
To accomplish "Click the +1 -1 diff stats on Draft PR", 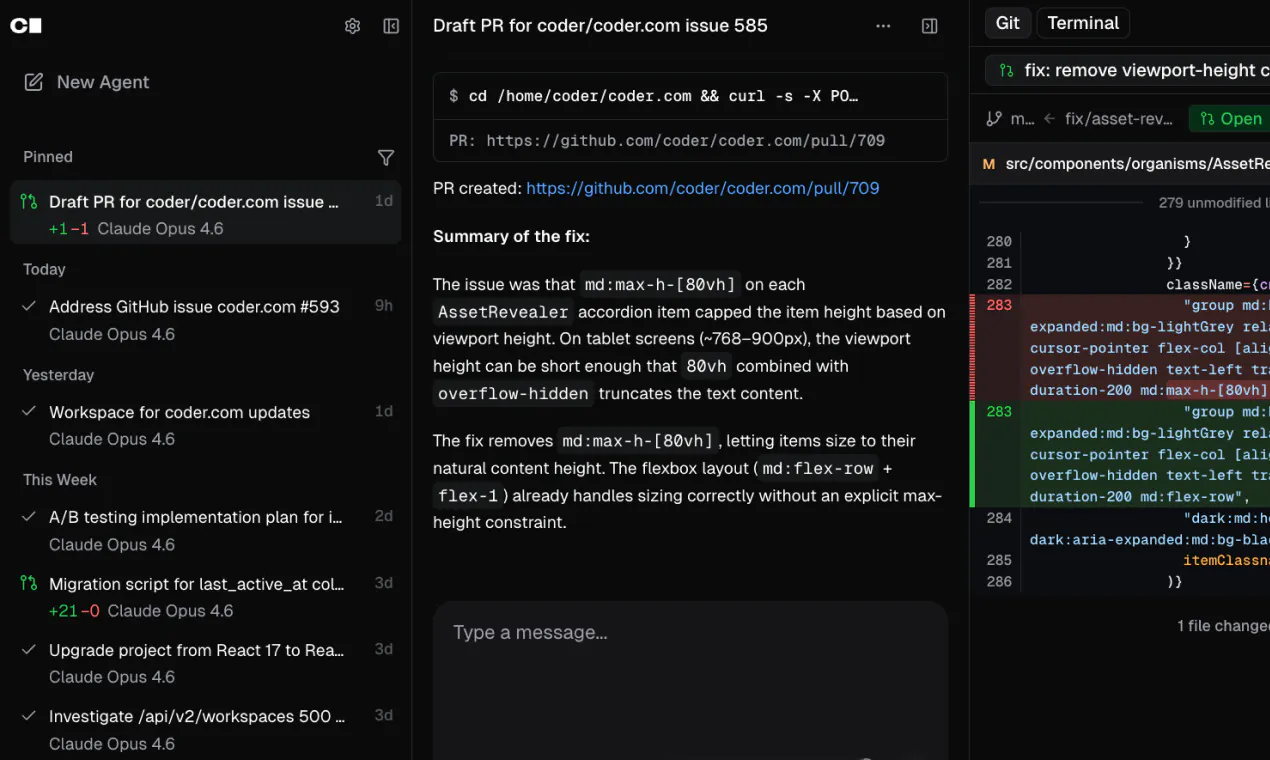I will click(69, 229).
